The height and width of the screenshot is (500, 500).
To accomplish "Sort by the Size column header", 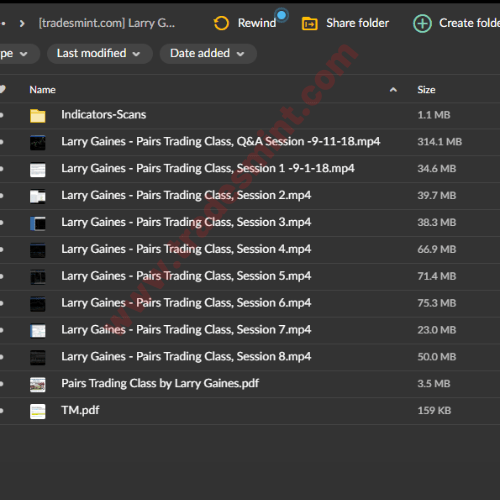I will tap(426, 90).
